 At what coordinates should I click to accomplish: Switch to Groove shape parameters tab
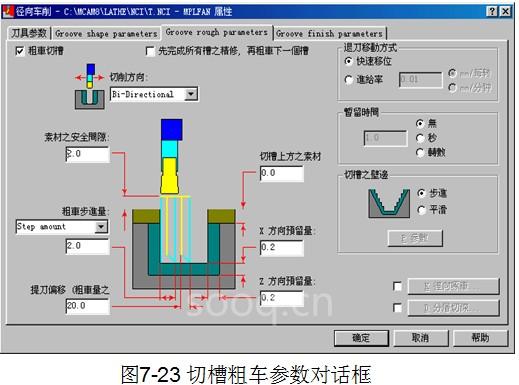[106, 34]
